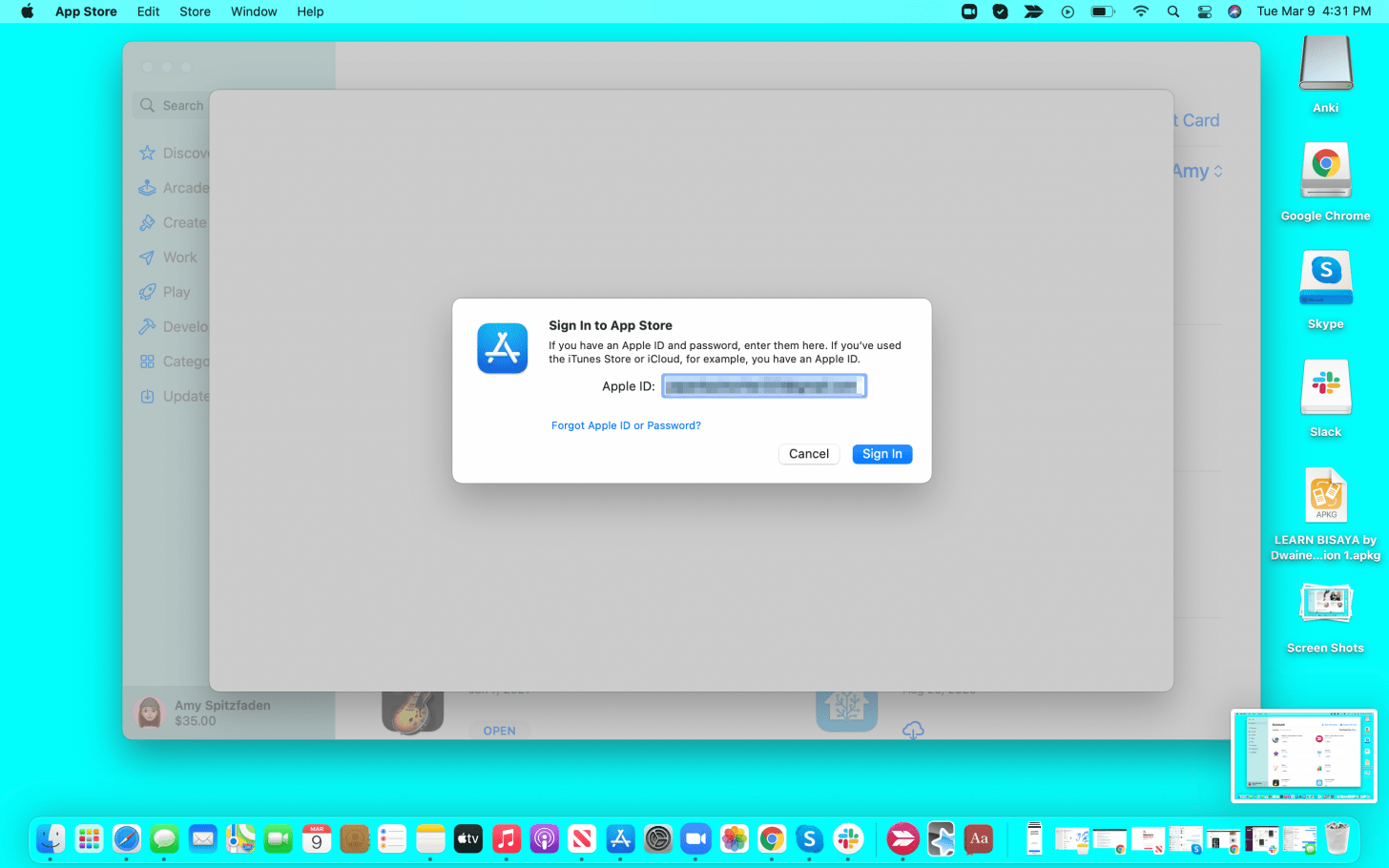The width and height of the screenshot is (1389, 868).
Task: Open the Window menu in the menu bar
Action: tap(254, 11)
